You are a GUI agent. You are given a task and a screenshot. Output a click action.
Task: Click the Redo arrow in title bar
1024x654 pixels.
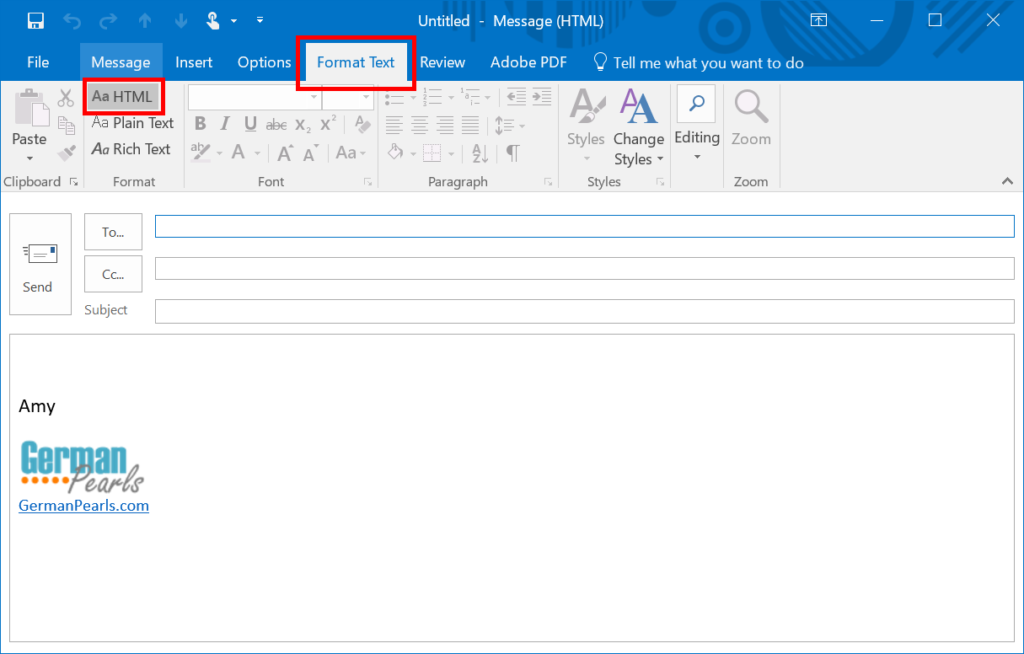[108, 21]
